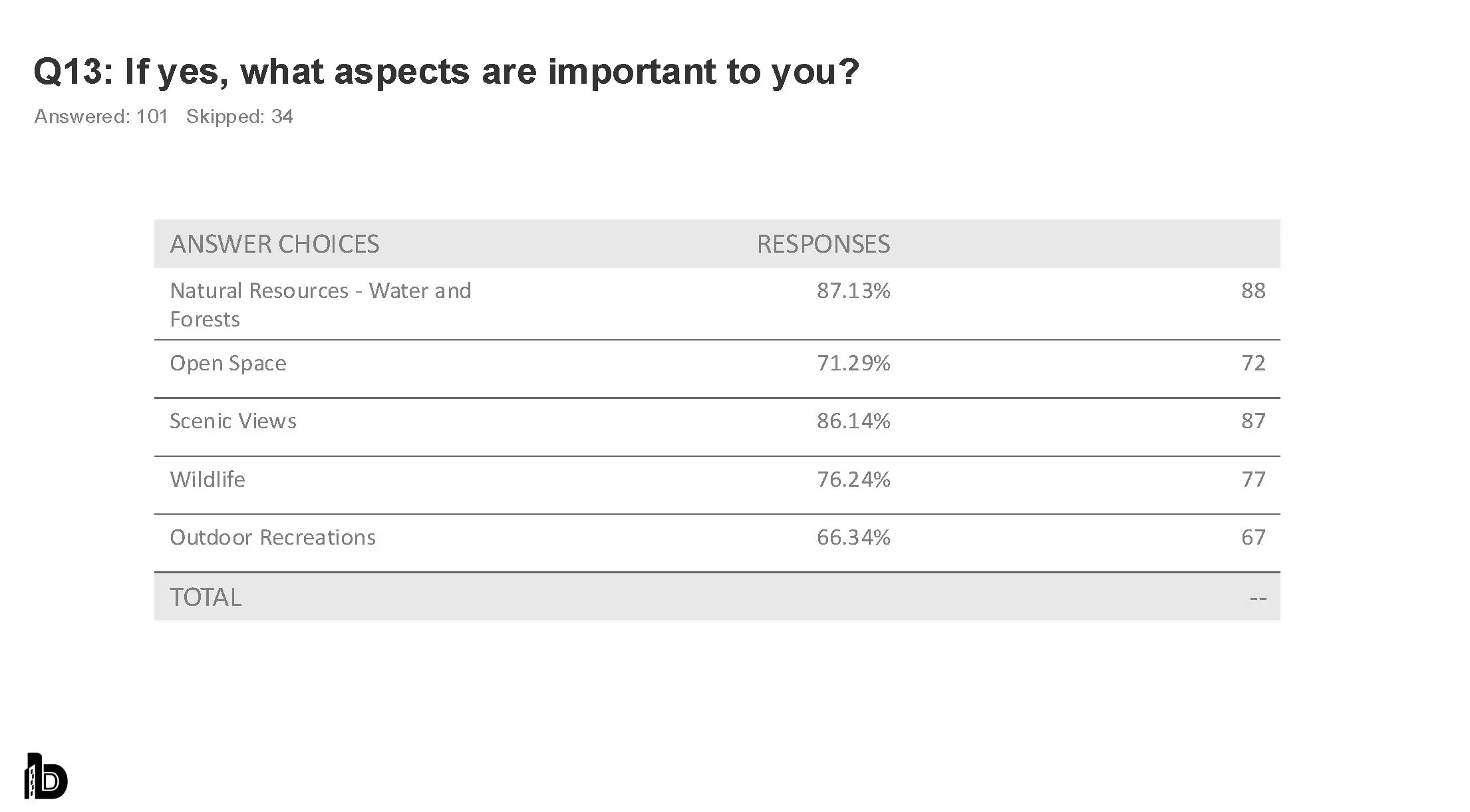Screen dimensions: 1470x812
Task: Click the Scenic Views row label
Action: pyautogui.click(x=233, y=421)
